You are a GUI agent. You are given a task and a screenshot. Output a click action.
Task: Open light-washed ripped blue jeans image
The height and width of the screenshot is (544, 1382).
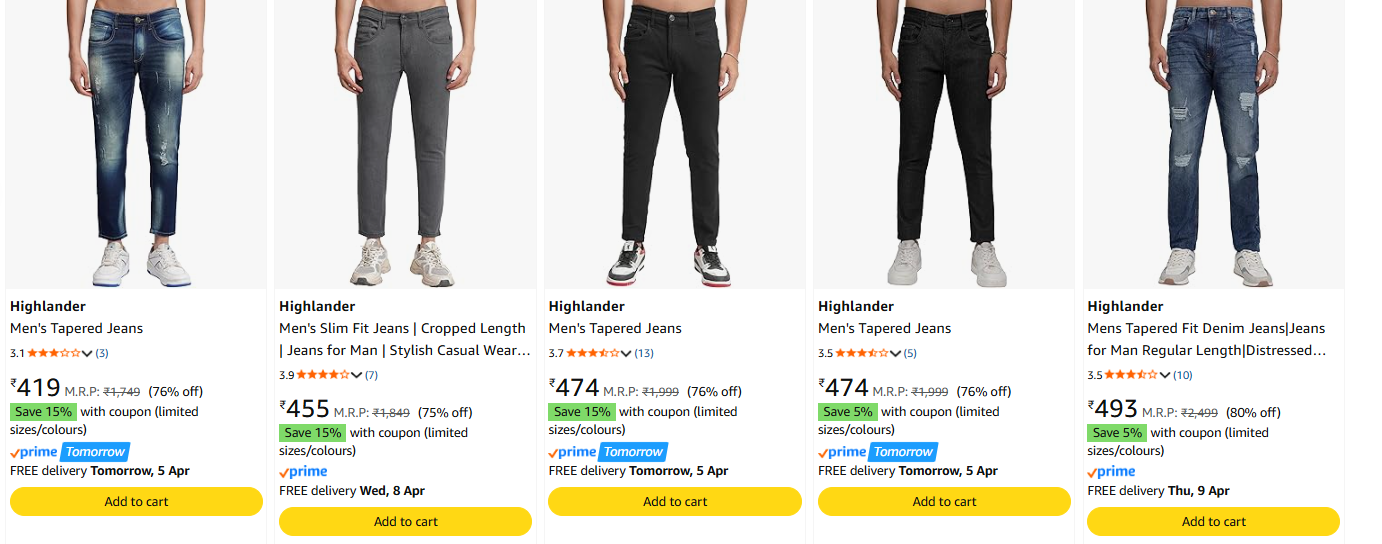[x=136, y=145]
